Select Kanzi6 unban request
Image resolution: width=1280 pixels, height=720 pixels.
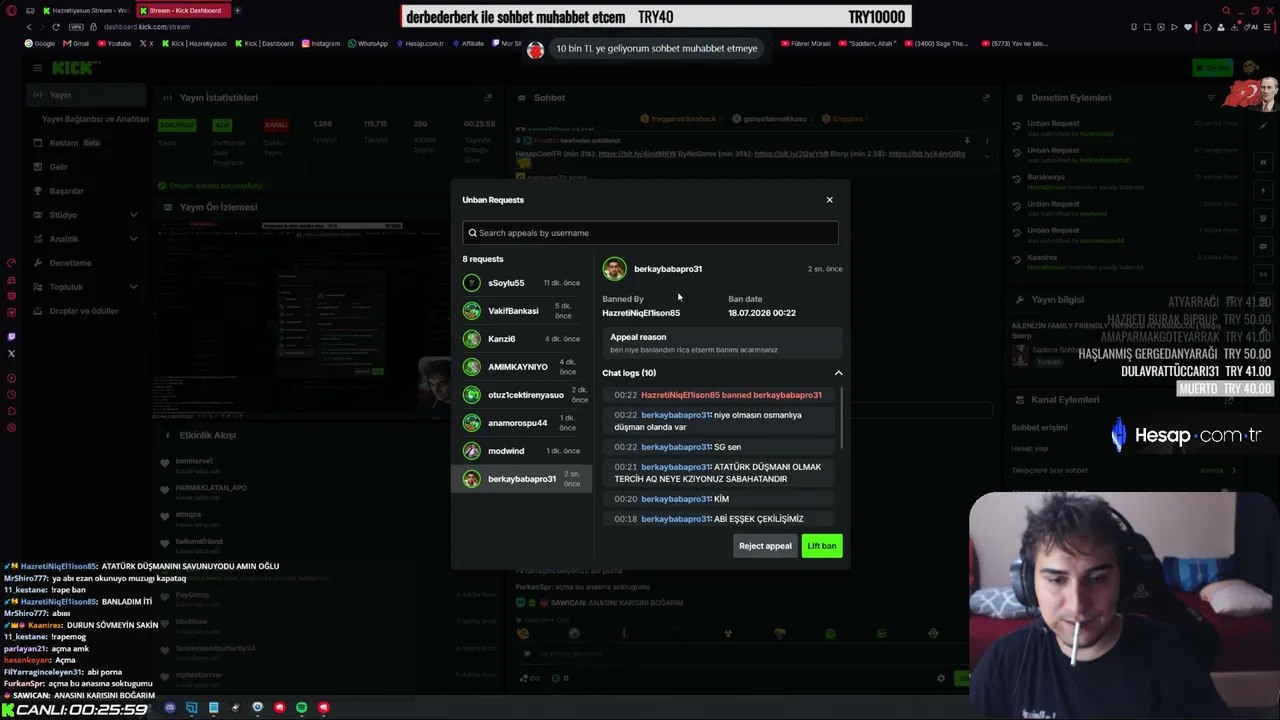click(521, 339)
